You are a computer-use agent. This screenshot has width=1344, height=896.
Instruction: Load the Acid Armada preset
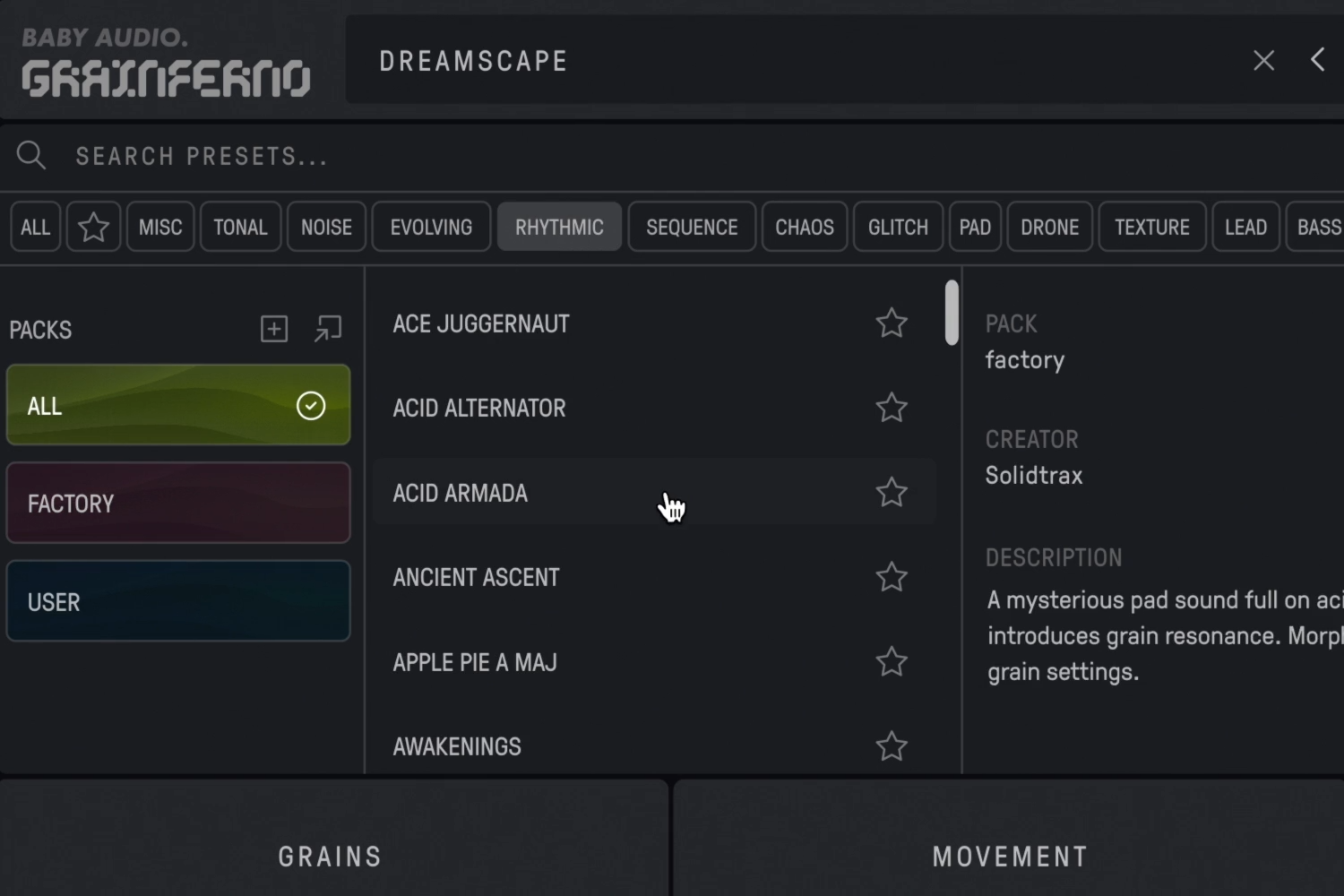pyautogui.click(x=461, y=493)
